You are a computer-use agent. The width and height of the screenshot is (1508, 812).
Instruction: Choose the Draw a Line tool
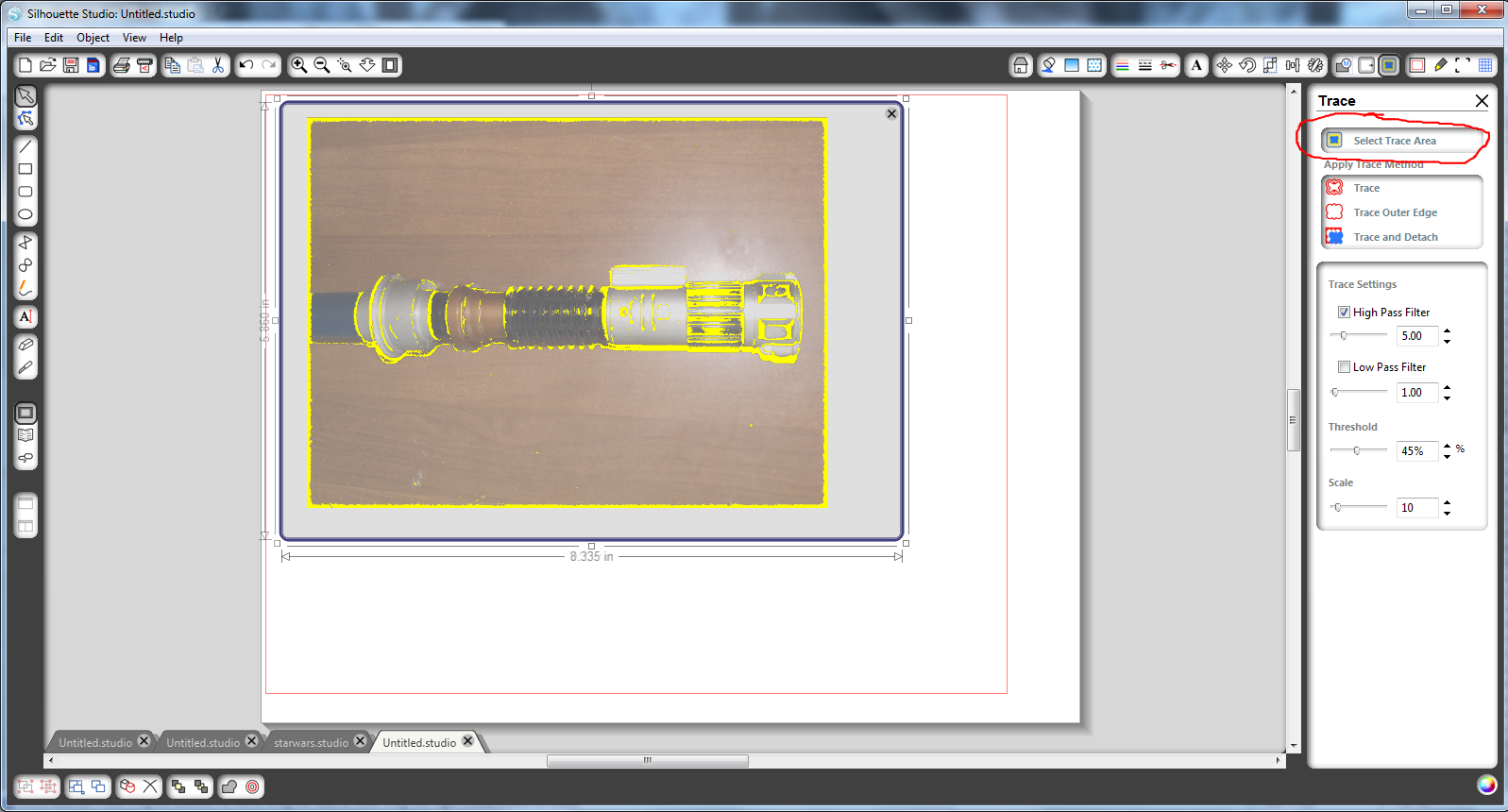pyautogui.click(x=25, y=146)
